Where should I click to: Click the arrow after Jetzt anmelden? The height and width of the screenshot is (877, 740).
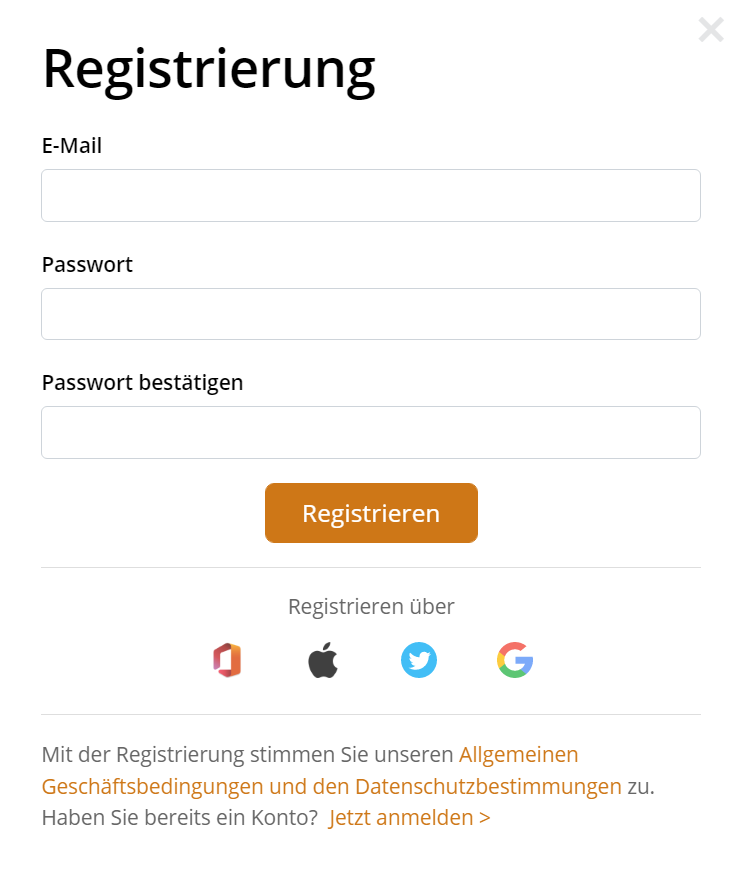[x=484, y=818]
